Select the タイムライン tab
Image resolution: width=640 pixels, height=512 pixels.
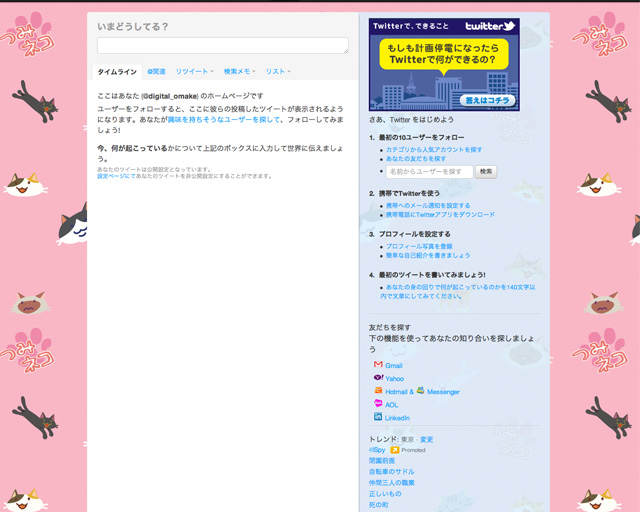tap(117, 72)
